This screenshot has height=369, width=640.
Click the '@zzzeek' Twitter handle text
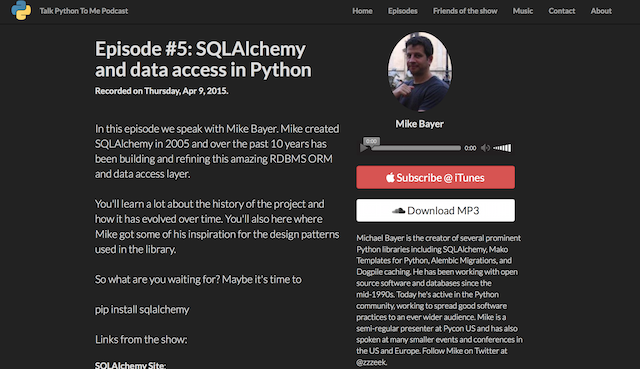pyautogui.click(x=371, y=362)
